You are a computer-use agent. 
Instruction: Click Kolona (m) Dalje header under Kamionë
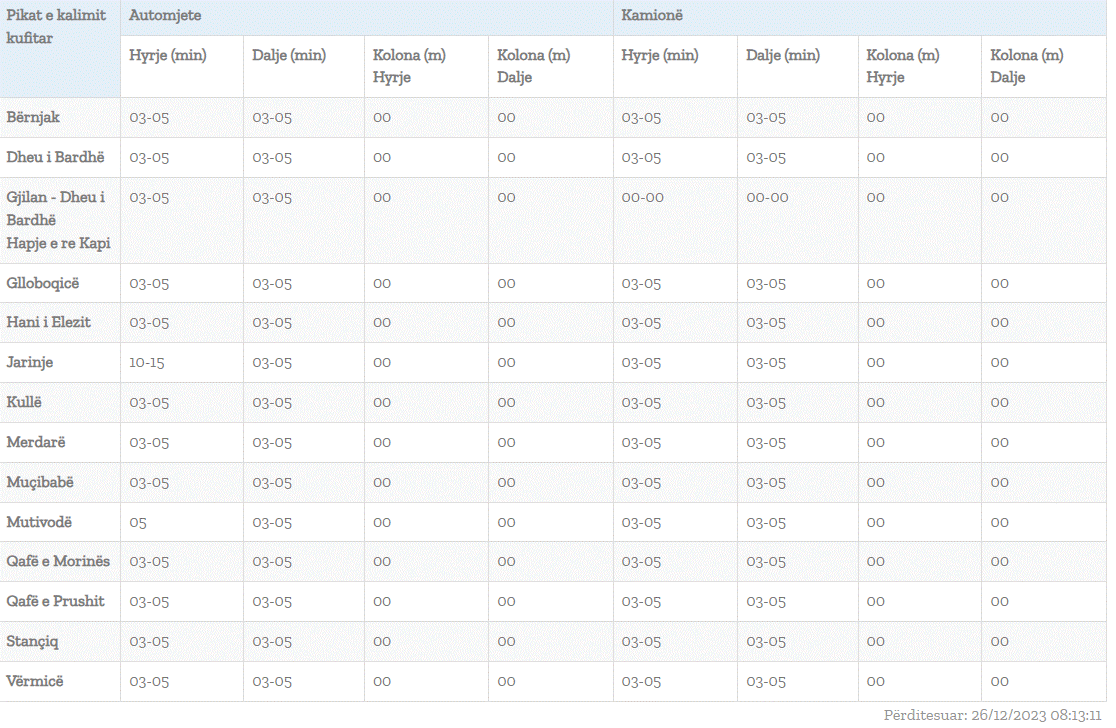click(x=1026, y=66)
